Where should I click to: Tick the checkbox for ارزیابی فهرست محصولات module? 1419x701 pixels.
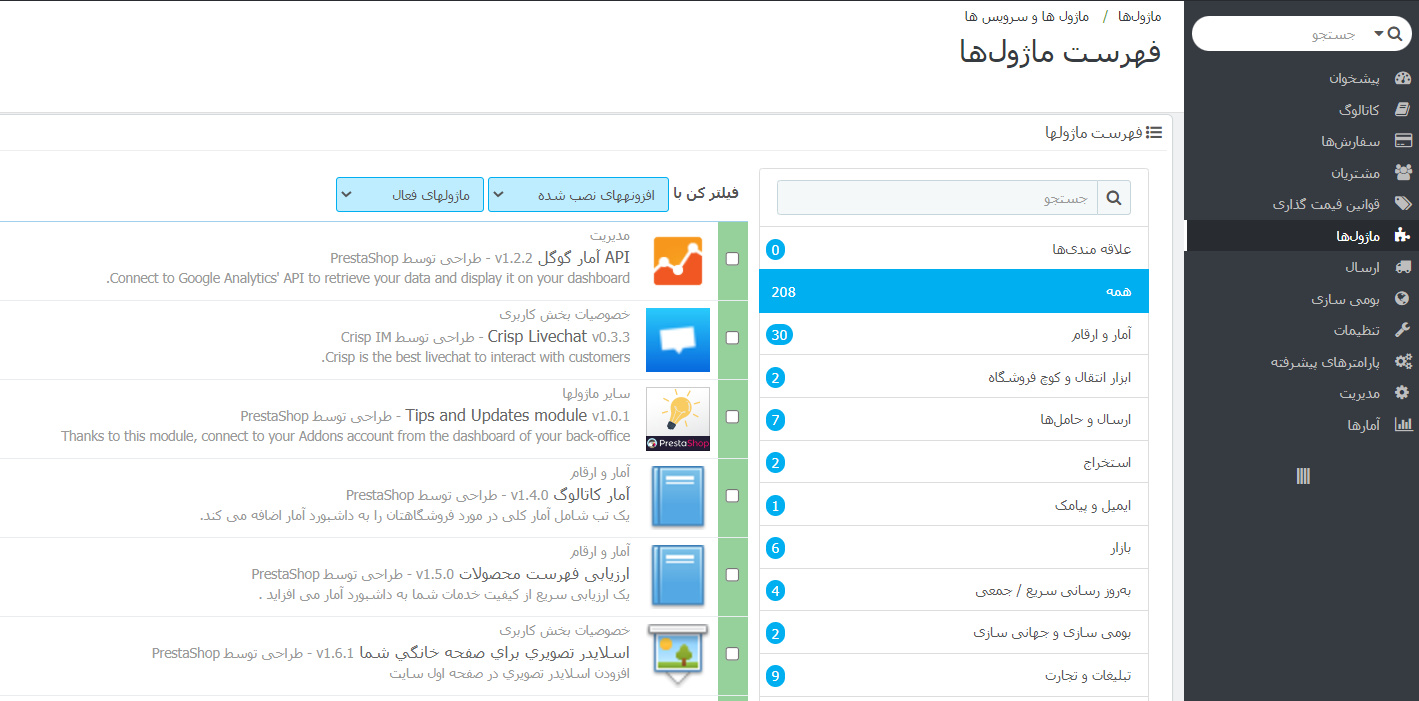[733, 575]
